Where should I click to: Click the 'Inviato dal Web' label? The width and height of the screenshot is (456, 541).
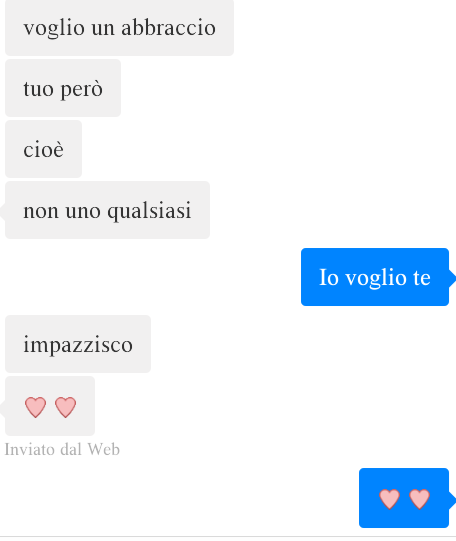pyautogui.click(x=62, y=450)
